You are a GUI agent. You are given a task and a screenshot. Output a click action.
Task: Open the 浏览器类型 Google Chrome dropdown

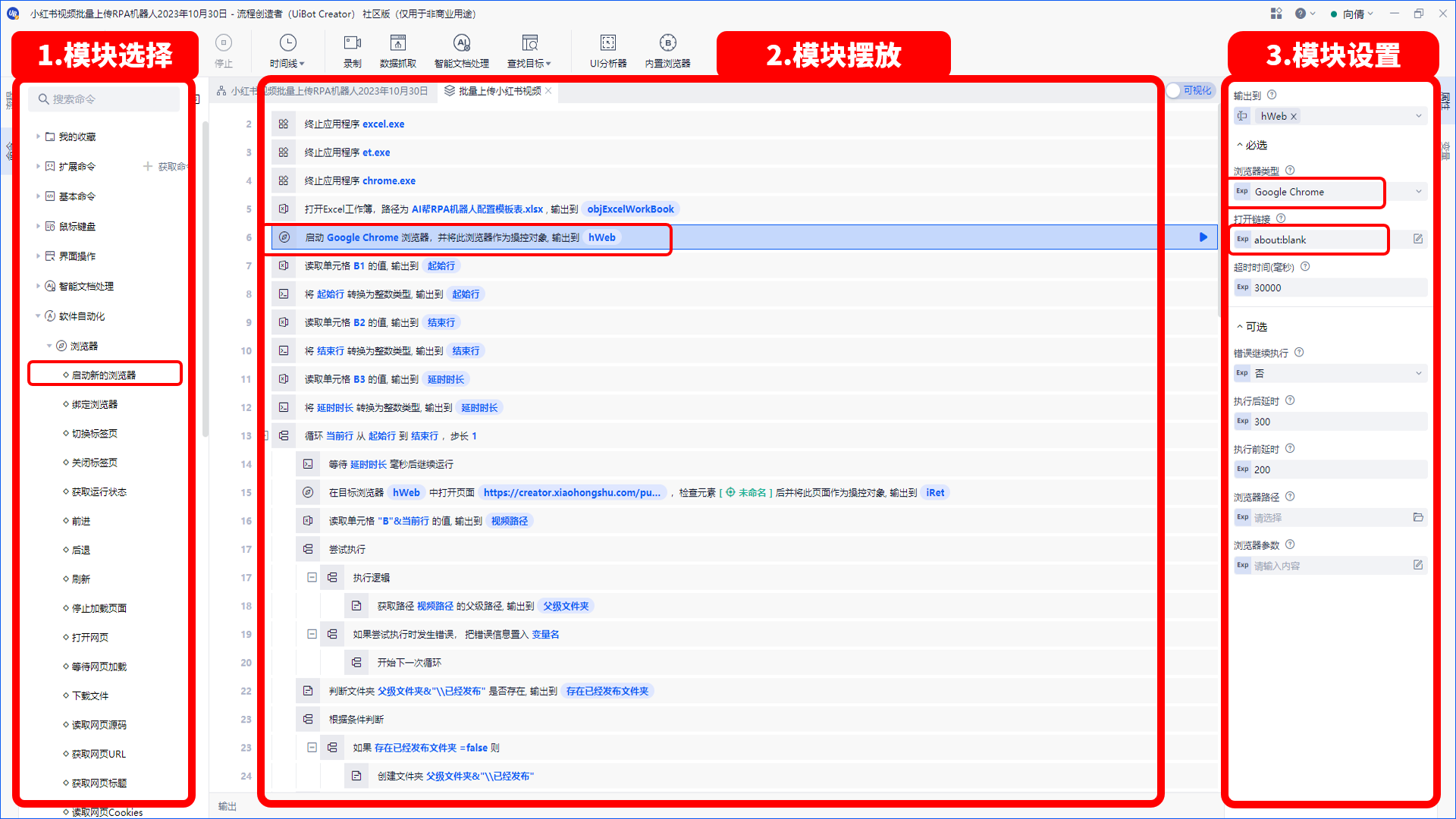coord(1418,192)
